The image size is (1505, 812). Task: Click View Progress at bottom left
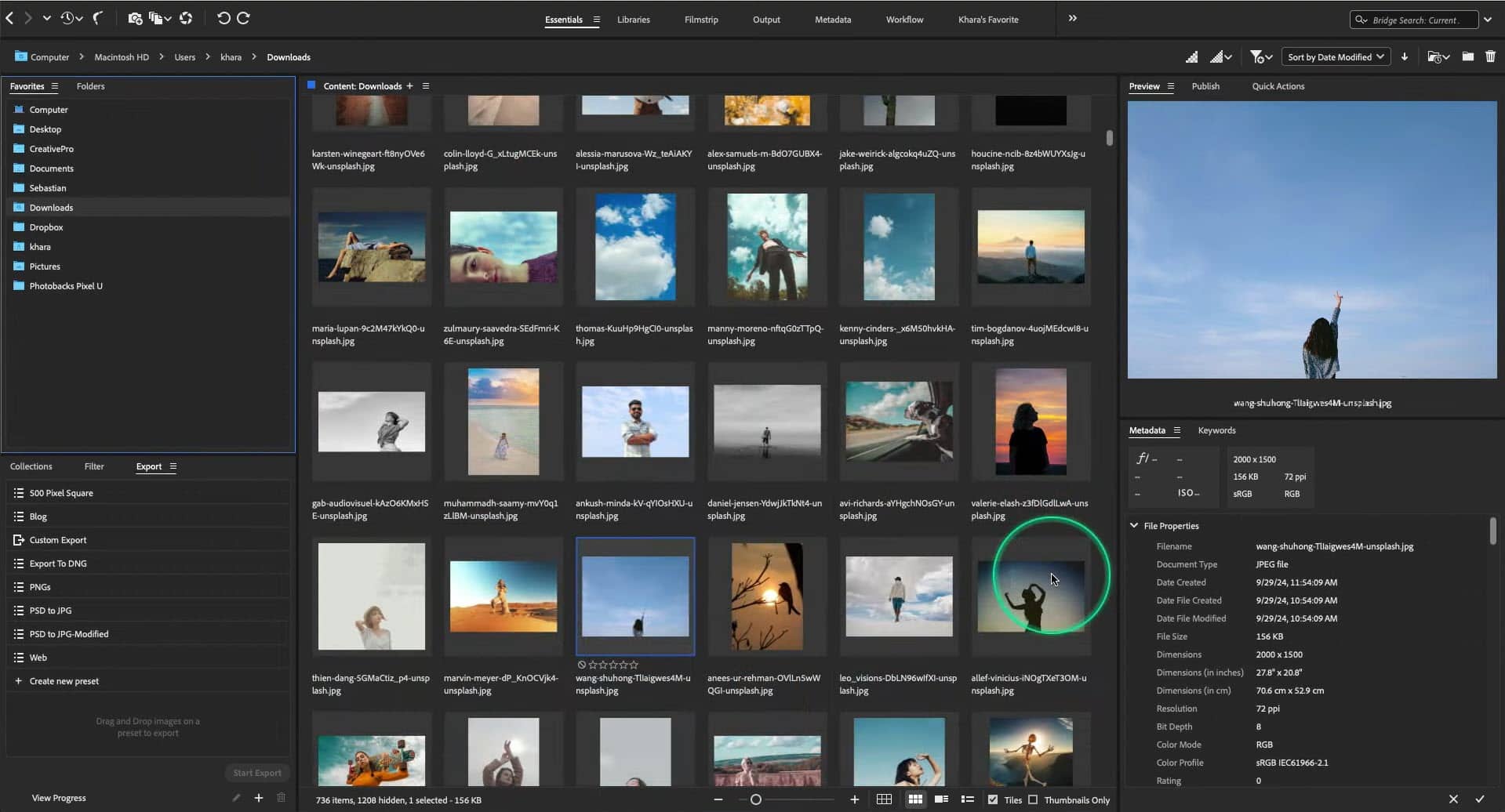(x=59, y=798)
